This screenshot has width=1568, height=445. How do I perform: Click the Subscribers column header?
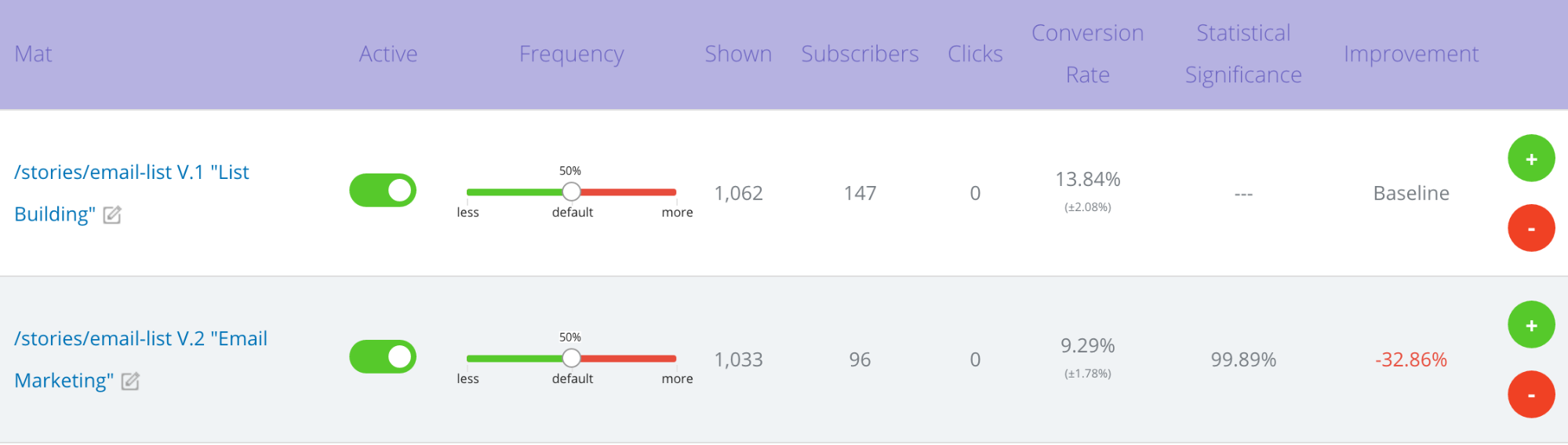coord(860,54)
